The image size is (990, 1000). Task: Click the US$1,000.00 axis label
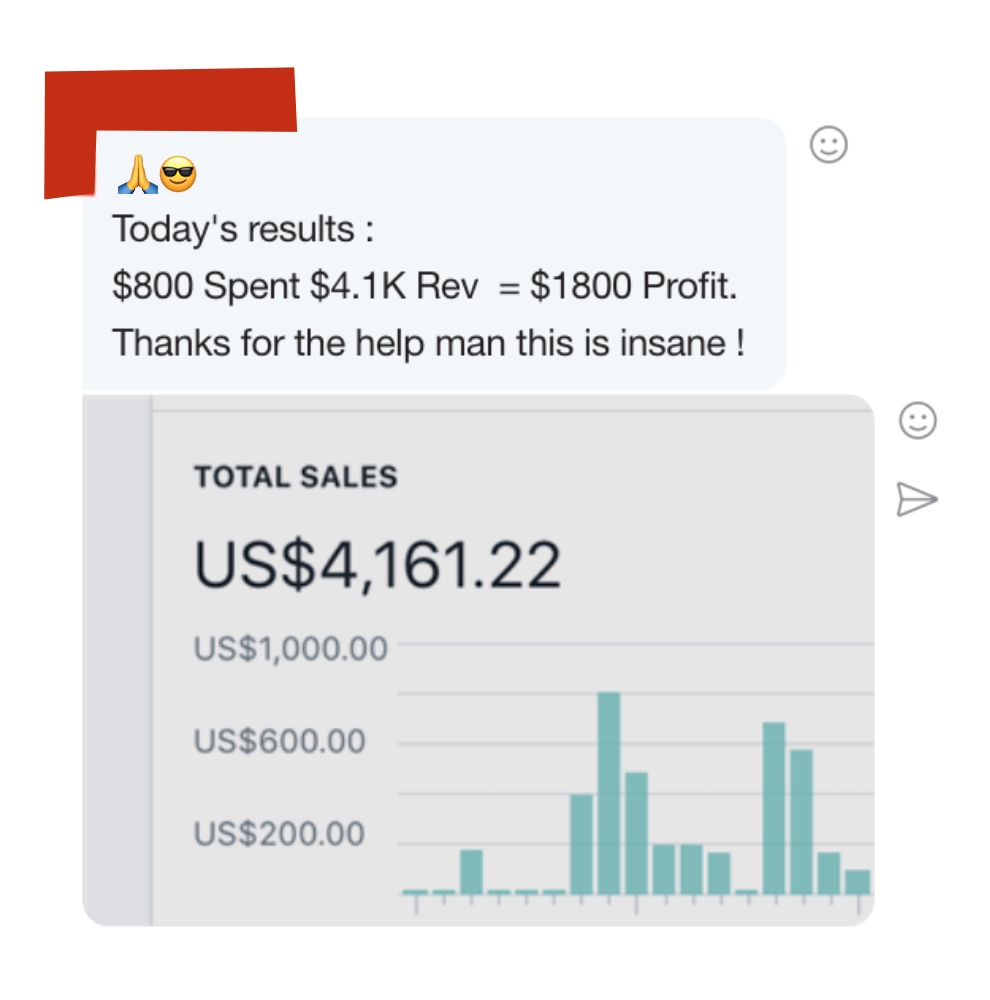[x=291, y=649]
